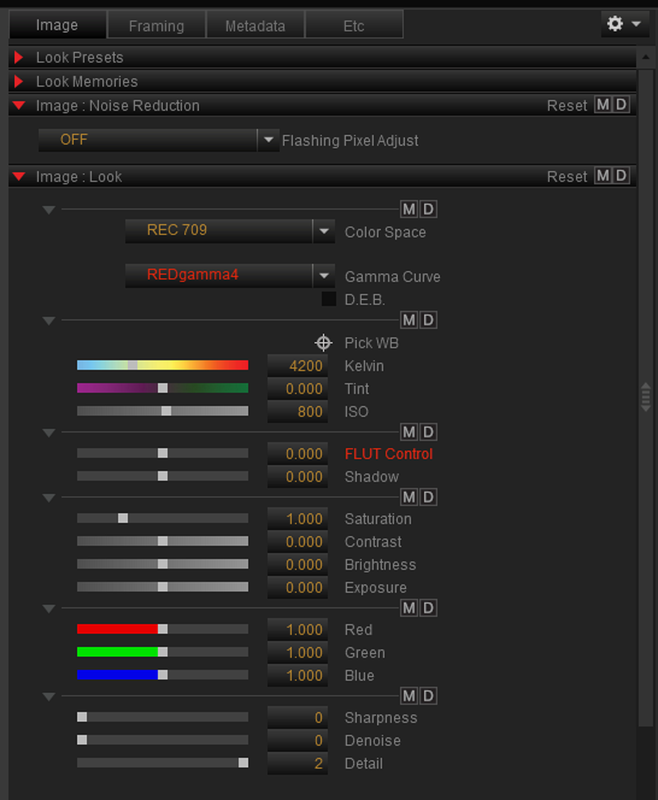Collapse the FLUT Control group triangle

(x=49, y=433)
